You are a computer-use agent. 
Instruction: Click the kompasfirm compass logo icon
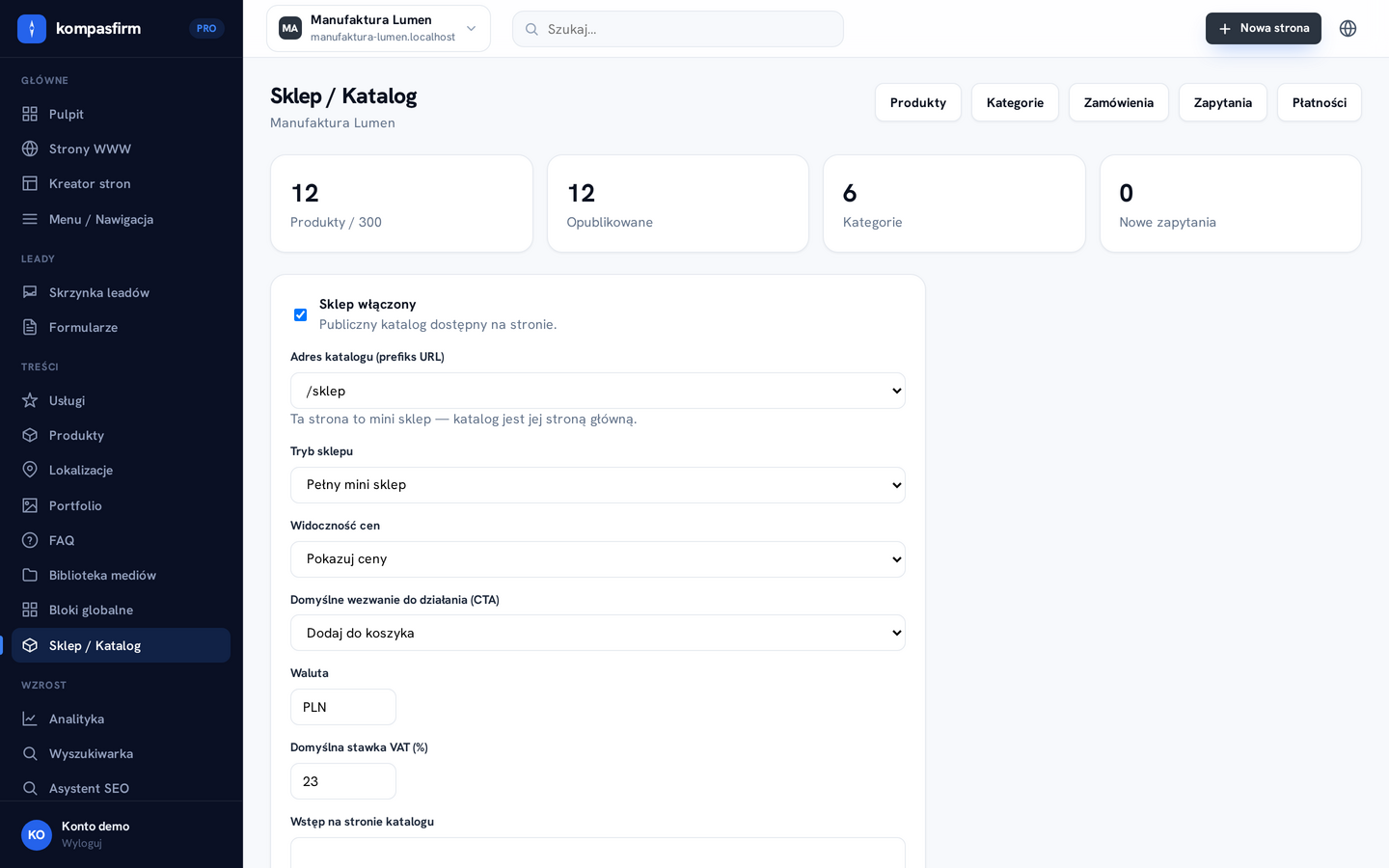click(x=32, y=29)
